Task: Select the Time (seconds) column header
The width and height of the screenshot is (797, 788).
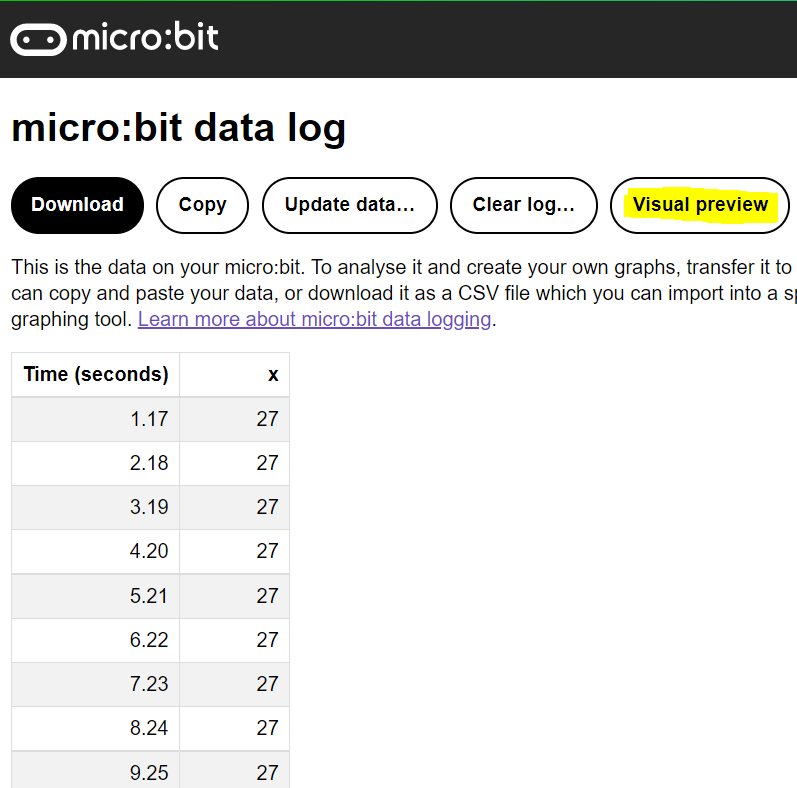Action: pyautogui.click(x=96, y=375)
